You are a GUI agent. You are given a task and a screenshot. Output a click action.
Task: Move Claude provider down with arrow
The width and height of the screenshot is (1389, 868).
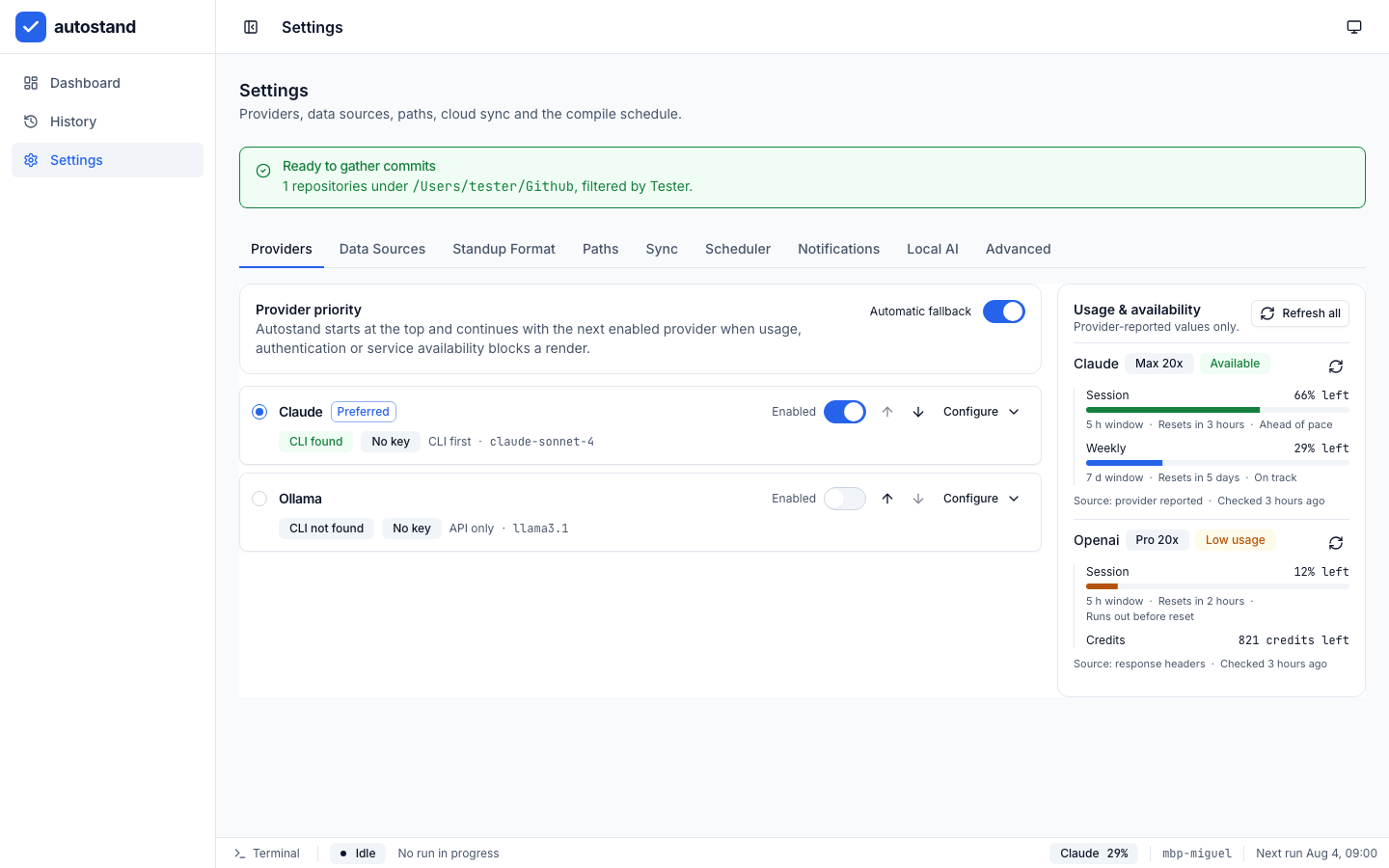918,412
